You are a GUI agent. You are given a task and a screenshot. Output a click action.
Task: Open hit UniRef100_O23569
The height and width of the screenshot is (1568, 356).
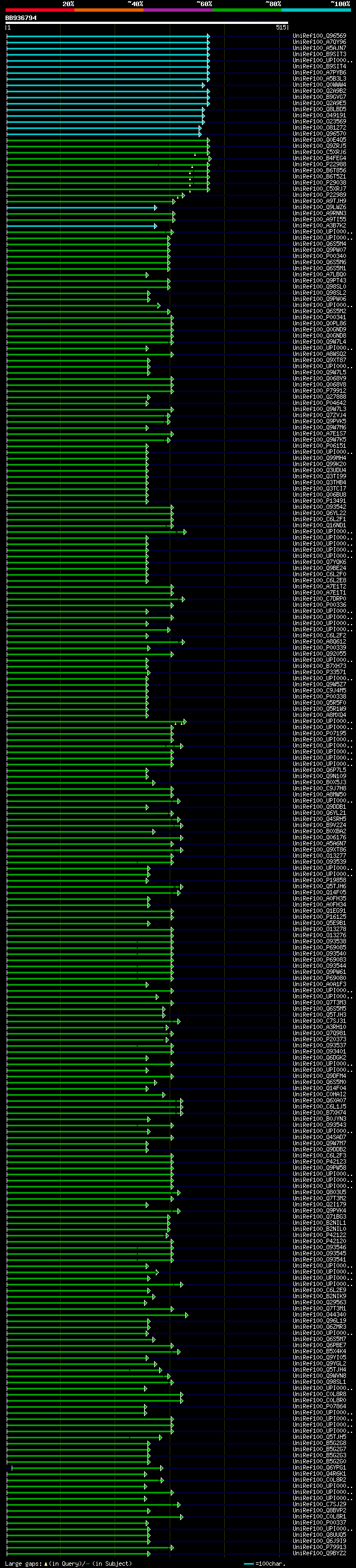(x=319, y=121)
